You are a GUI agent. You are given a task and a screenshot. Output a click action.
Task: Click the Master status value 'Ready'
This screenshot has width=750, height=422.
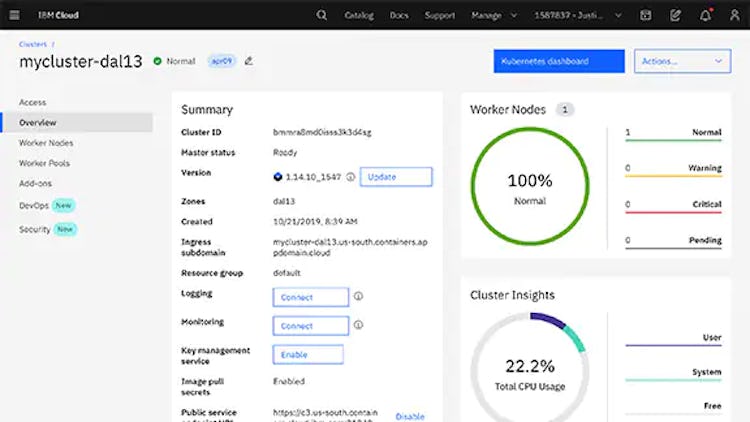285,152
